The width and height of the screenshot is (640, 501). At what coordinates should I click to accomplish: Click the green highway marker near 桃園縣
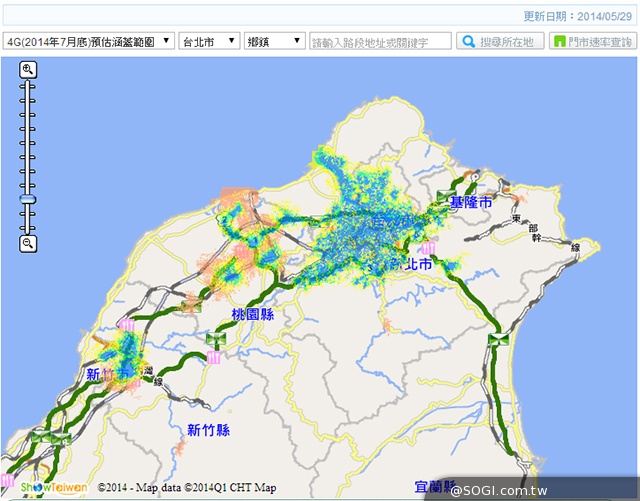pyautogui.click(x=215, y=340)
